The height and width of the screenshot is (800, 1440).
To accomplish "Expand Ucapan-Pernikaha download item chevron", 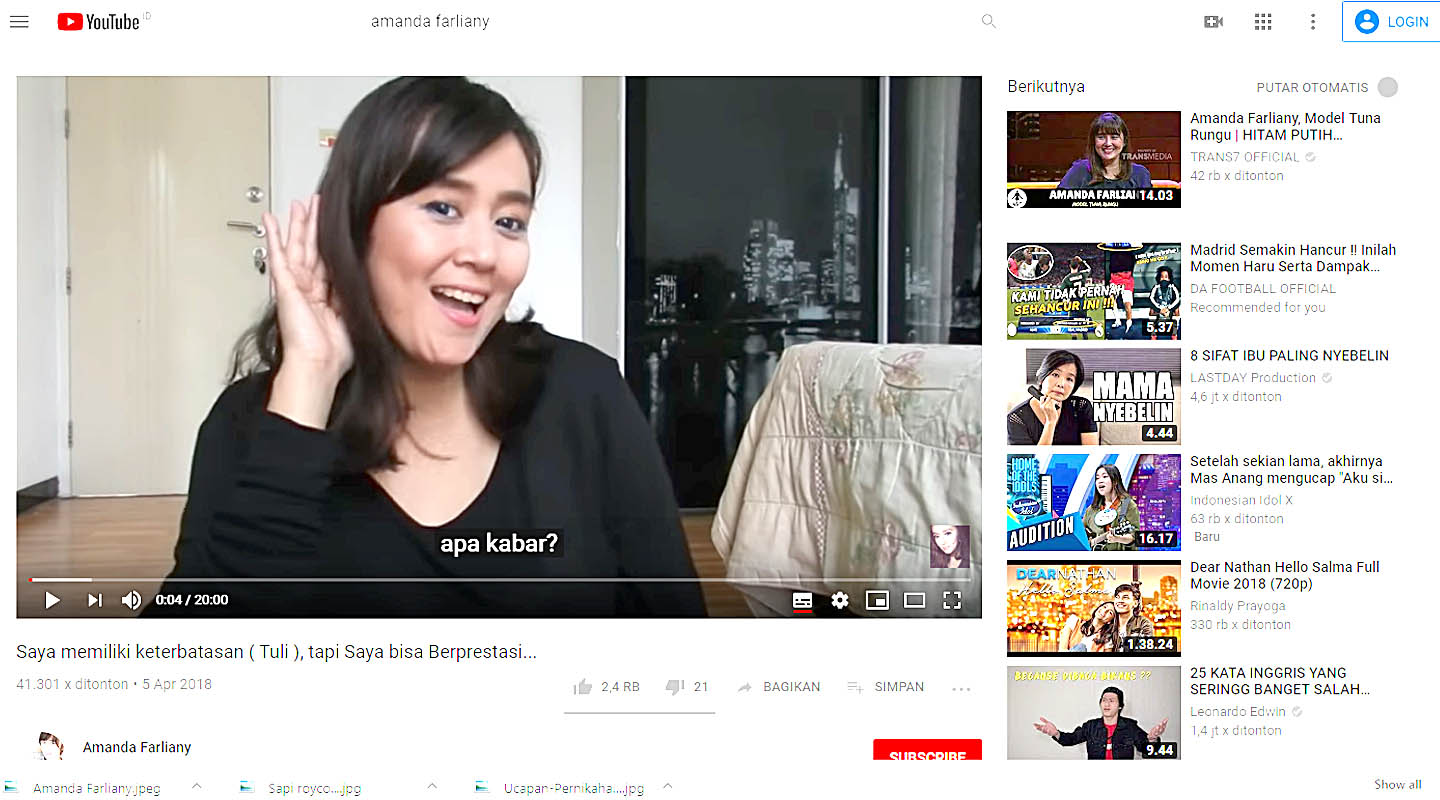I will pos(667,786).
